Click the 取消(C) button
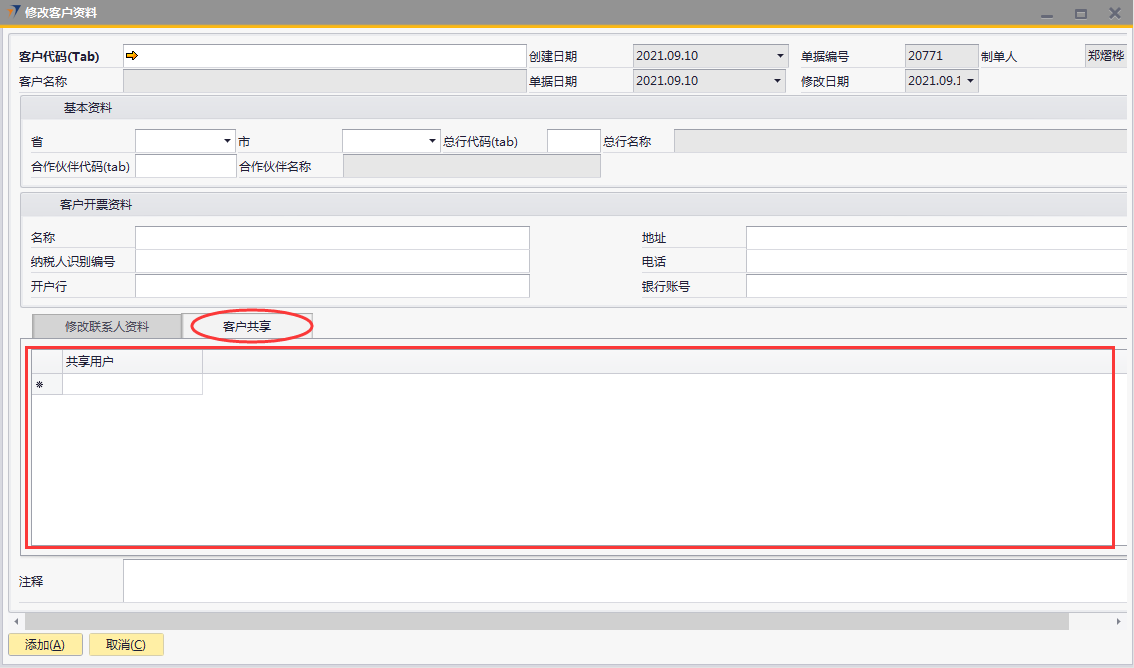Screen dimensions: 1134x668 [126, 645]
